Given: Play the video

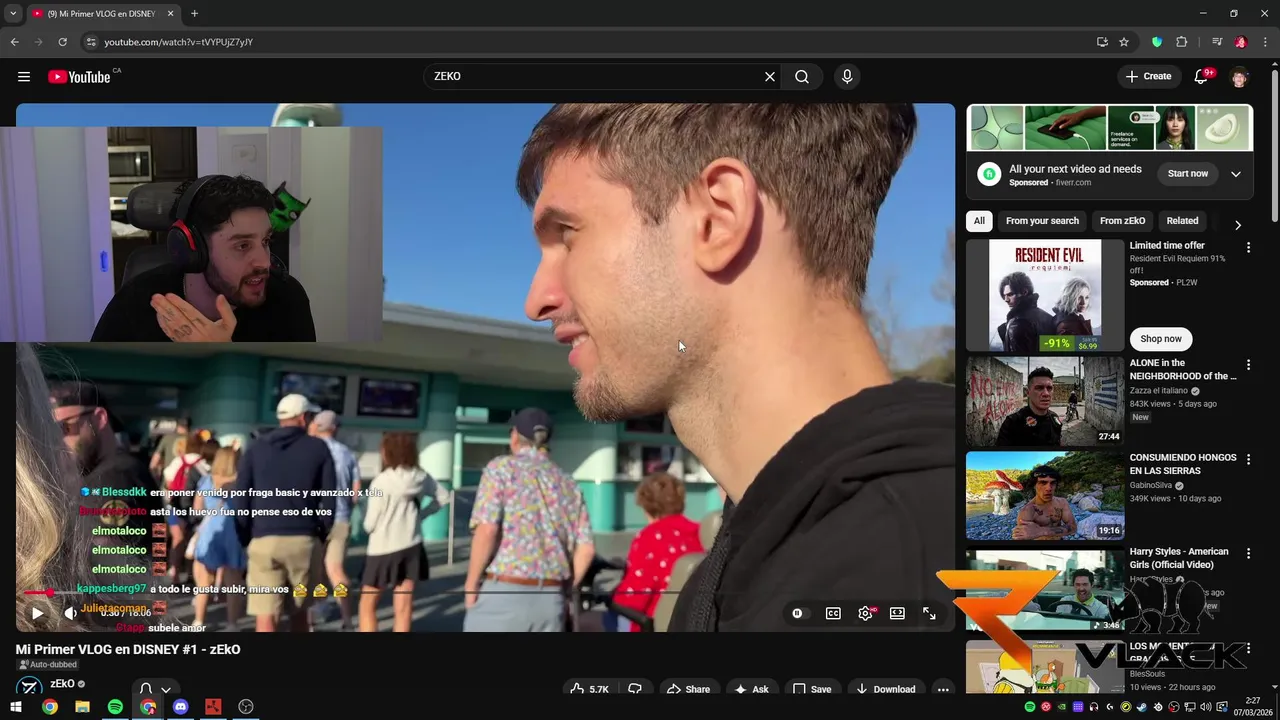Looking at the screenshot, I should [37, 613].
